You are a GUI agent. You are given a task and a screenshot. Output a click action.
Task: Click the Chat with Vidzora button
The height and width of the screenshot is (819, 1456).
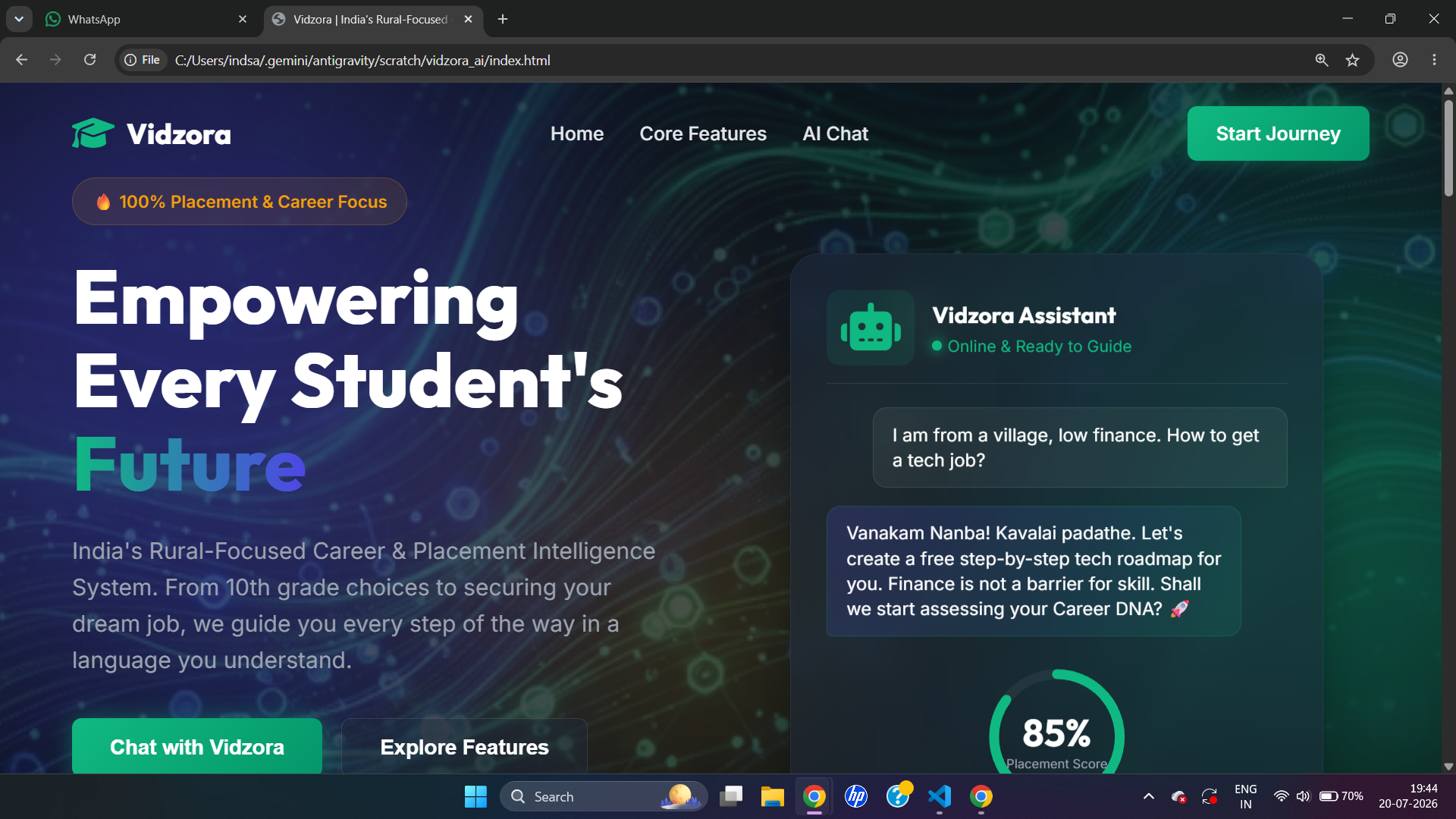coord(197,746)
